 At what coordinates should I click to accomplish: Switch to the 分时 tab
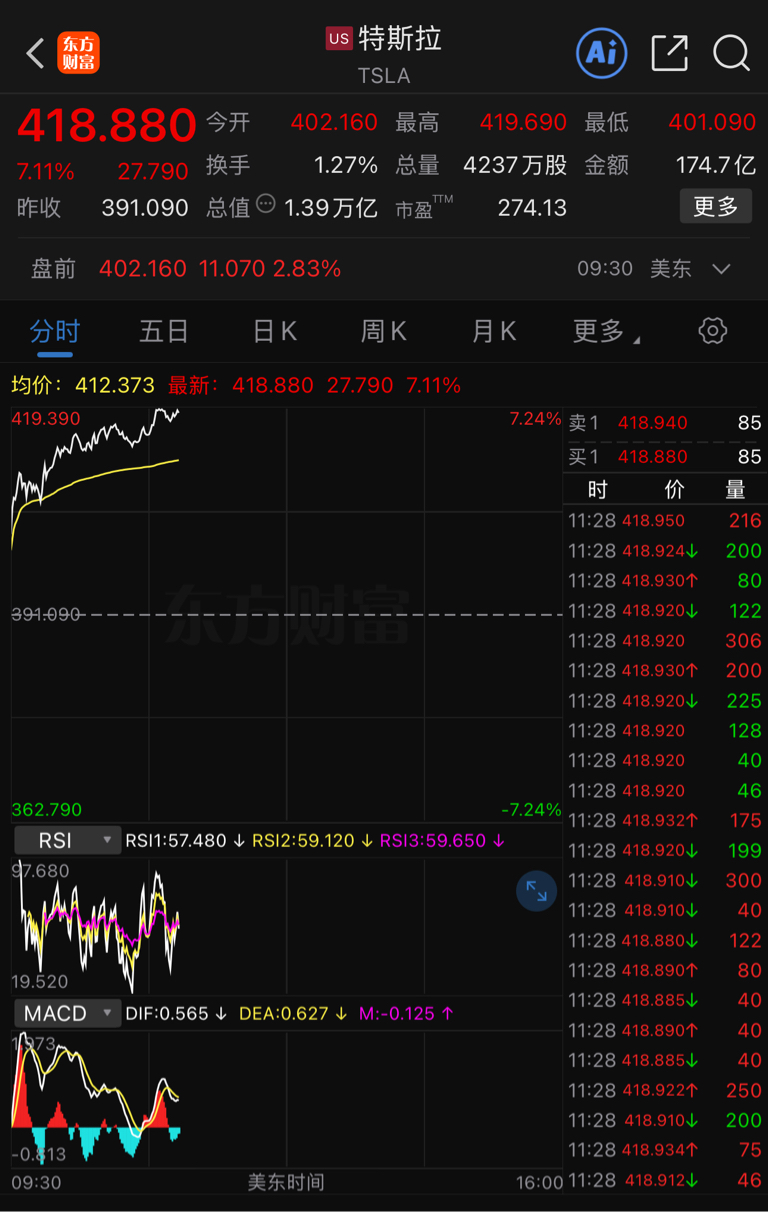tap(54, 331)
